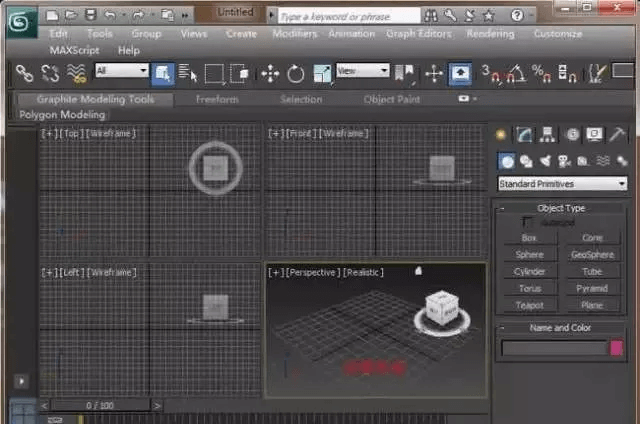Click Use Pivot Point Center icon
The width and height of the screenshot is (640, 424).
404,73
